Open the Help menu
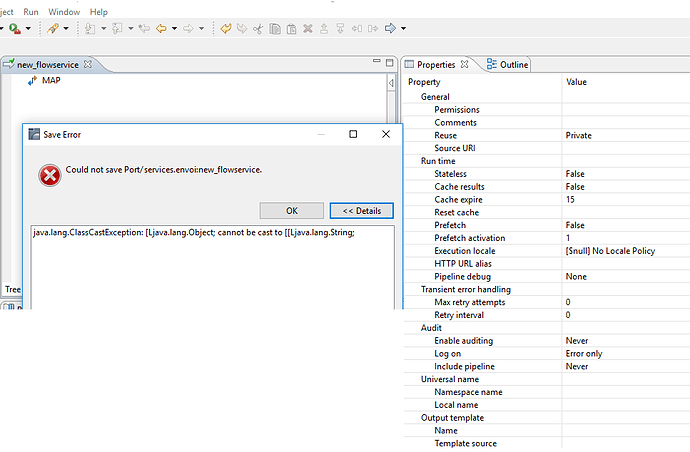690x452 pixels. 99,10
